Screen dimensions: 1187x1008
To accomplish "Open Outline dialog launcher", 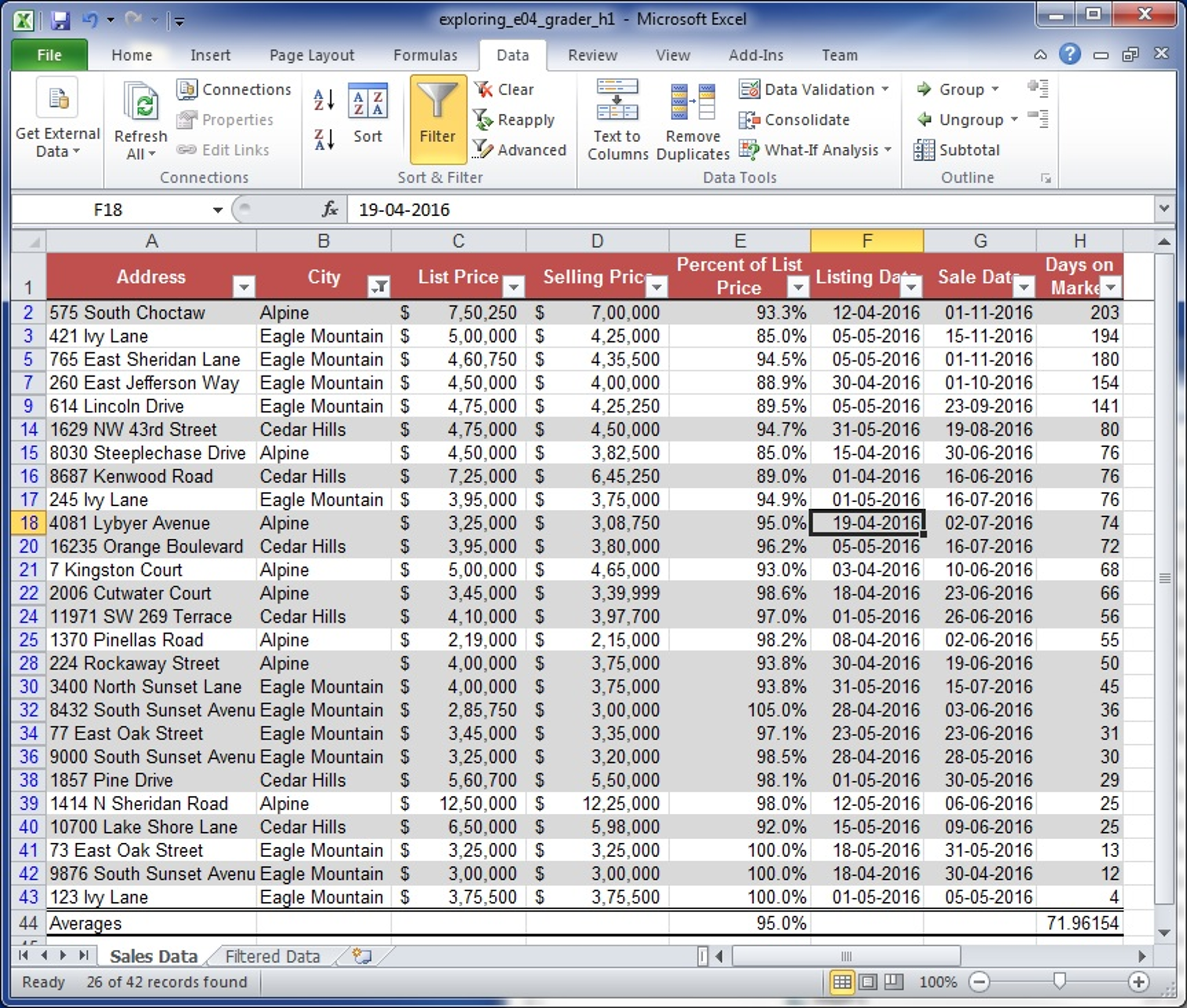I will pos(1046,179).
